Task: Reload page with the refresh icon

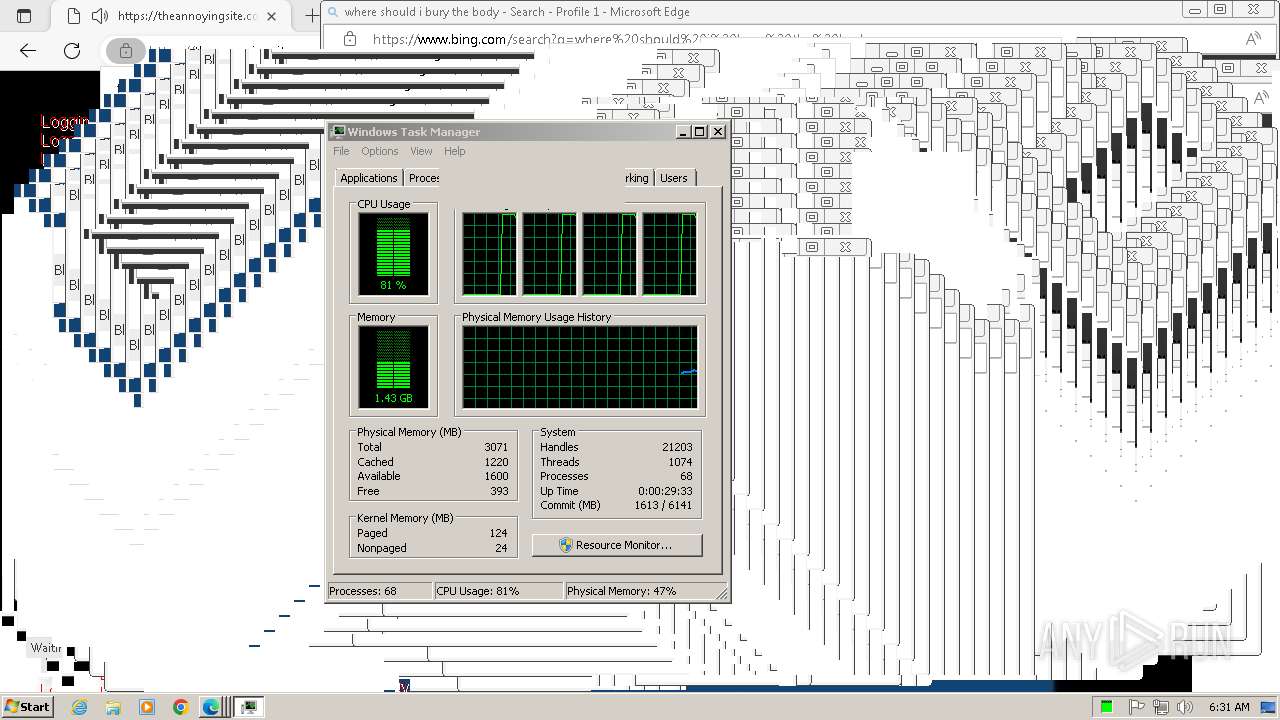Action: (72, 50)
